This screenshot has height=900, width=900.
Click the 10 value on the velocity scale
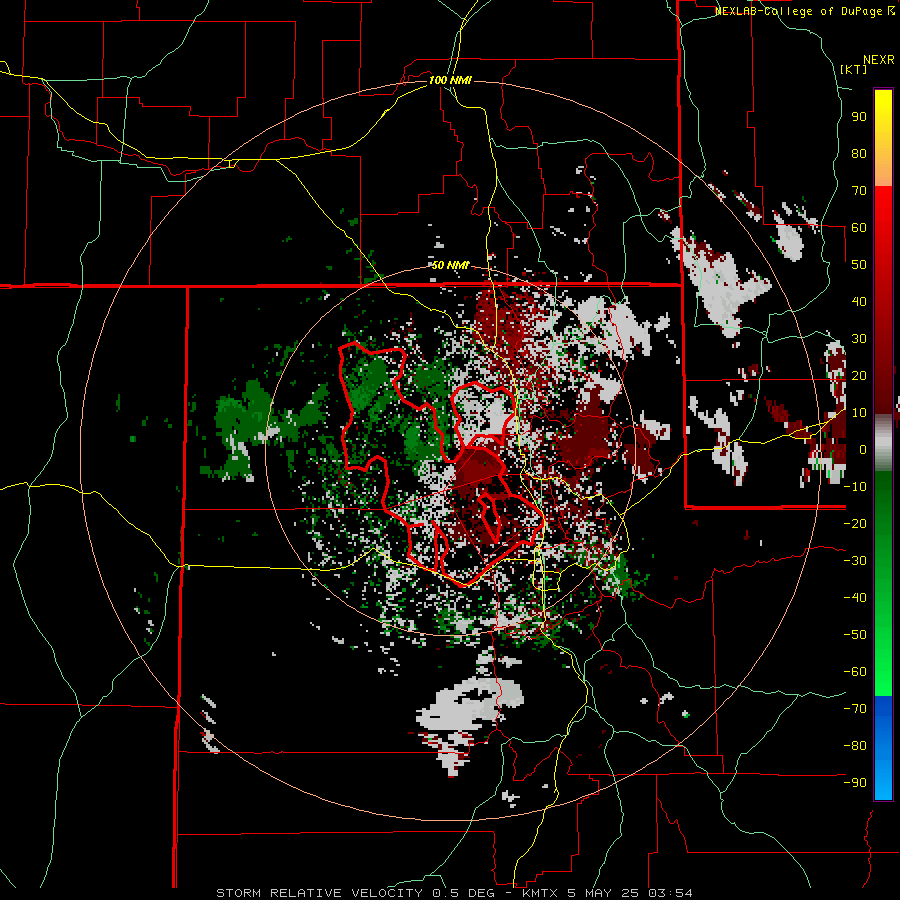[x=859, y=413]
